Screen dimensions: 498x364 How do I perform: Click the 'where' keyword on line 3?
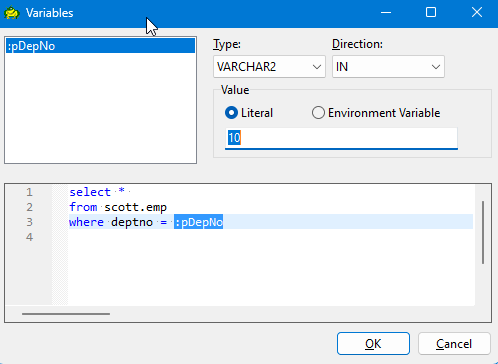[86, 222]
